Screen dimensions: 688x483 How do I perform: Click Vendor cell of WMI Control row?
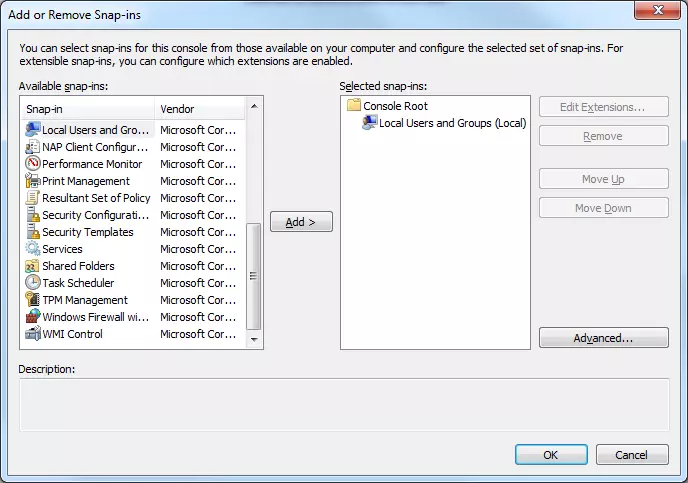point(198,334)
